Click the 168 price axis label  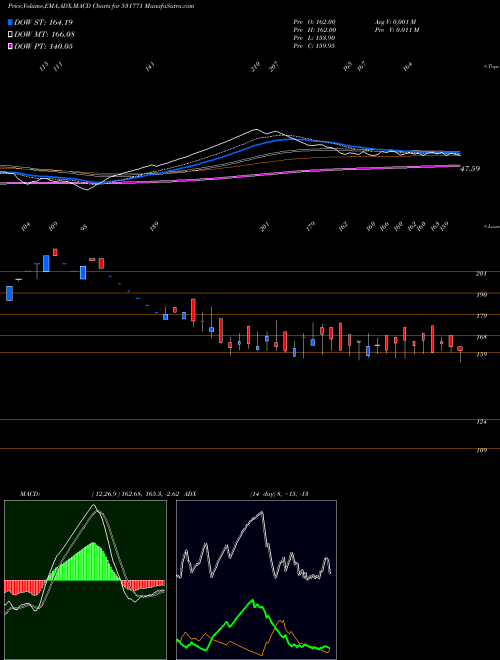(x=481, y=337)
